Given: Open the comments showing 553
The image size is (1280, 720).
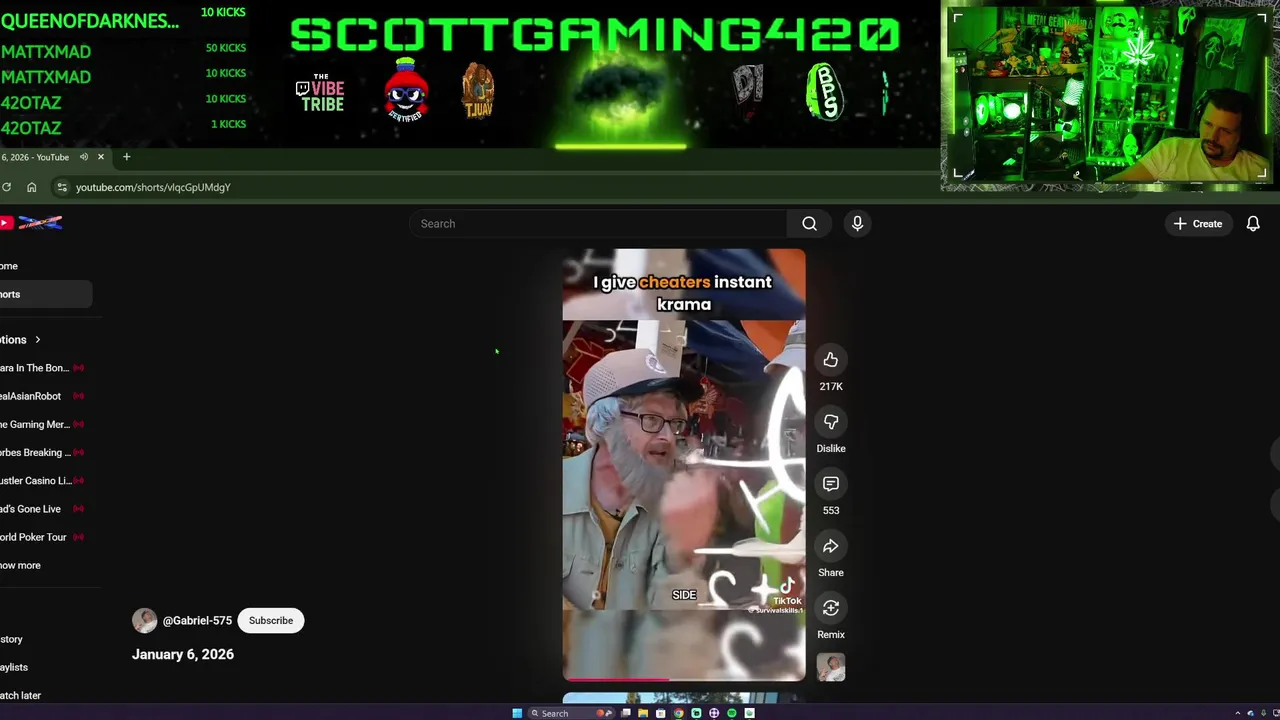Looking at the screenshot, I should [830, 484].
